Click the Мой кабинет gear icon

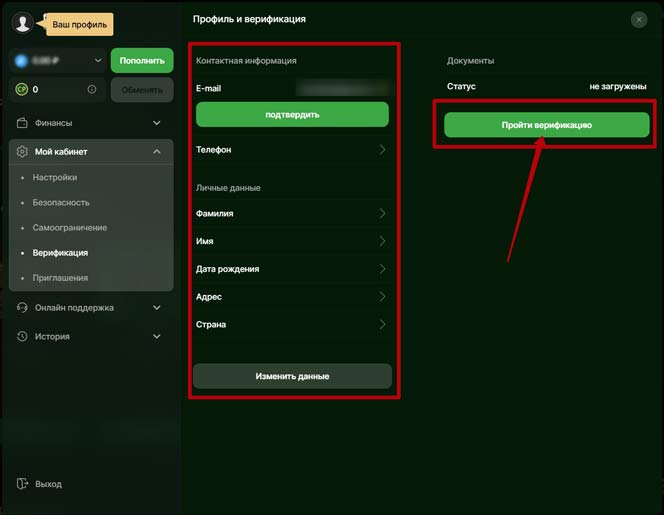point(22,152)
